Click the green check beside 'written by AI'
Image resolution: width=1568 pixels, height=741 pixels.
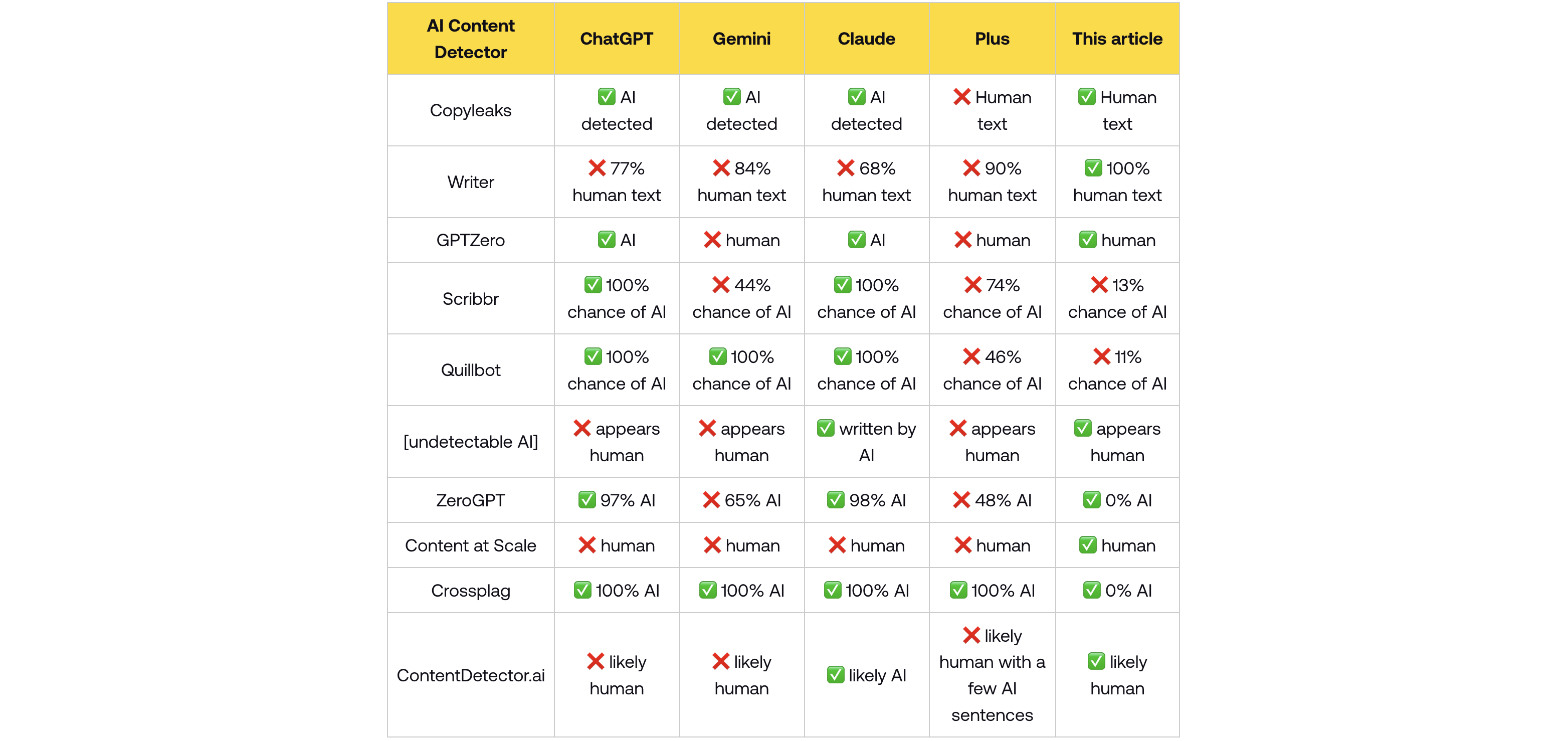pos(826,429)
